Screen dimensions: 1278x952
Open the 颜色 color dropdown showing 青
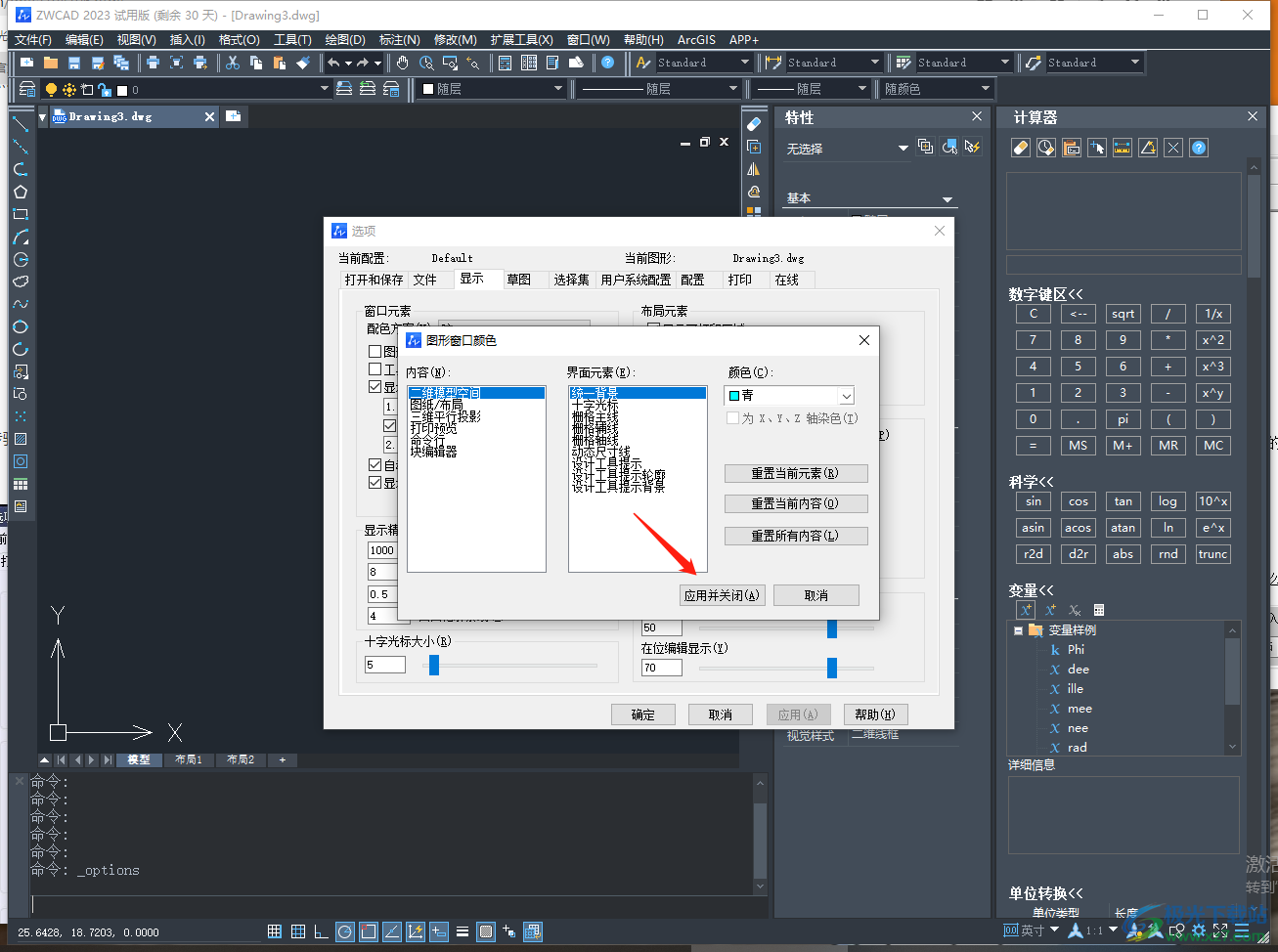point(789,396)
